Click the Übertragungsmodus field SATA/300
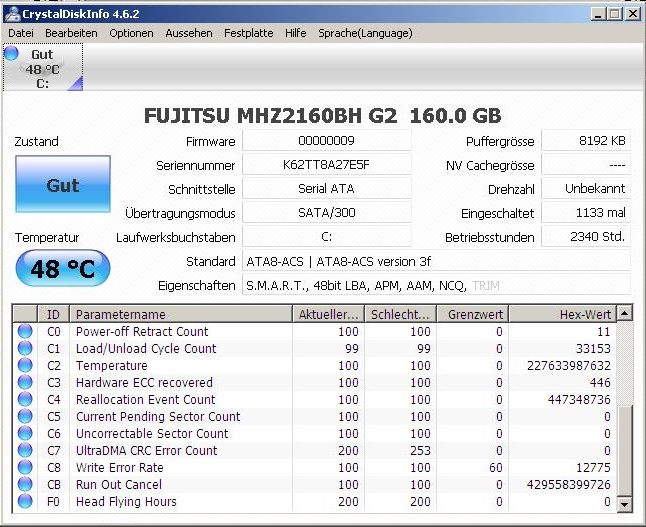The image size is (646, 527). (x=326, y=213)
